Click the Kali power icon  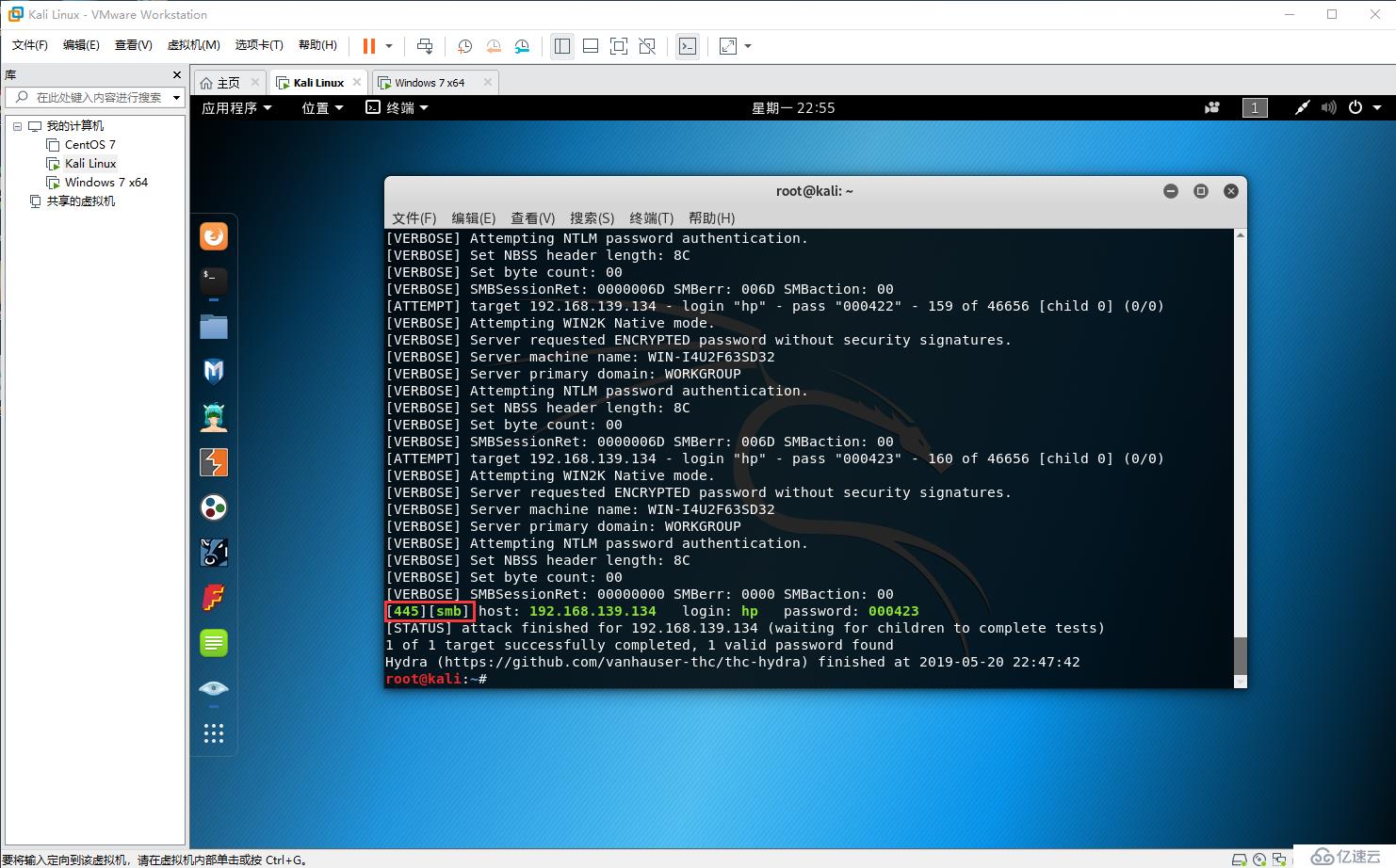point(1355,107)
